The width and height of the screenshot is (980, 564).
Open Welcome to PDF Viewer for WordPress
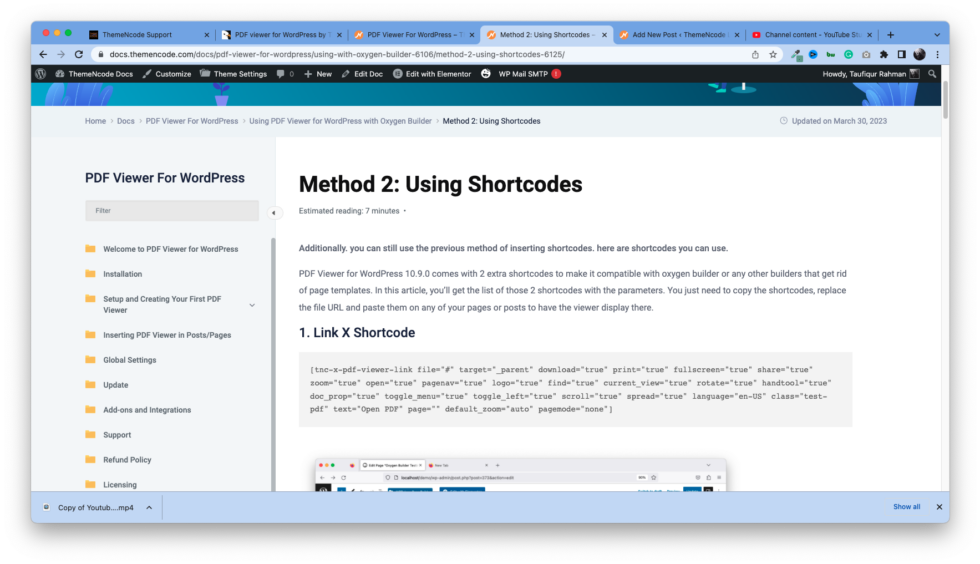click(x=171, y=249)
